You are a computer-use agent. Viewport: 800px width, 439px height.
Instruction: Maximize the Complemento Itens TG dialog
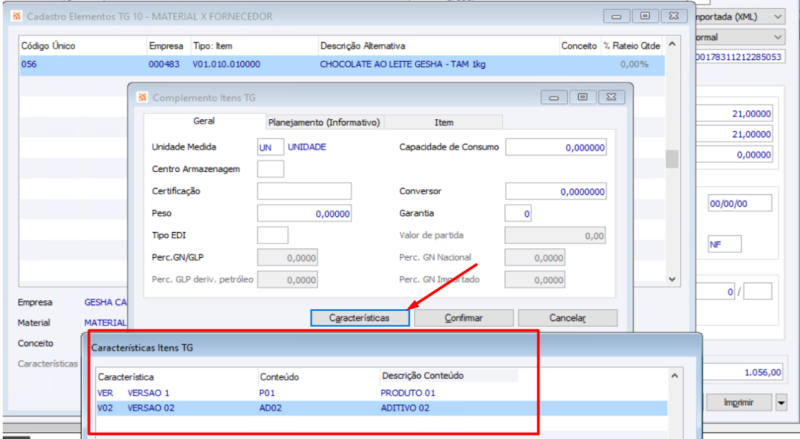pos(582,97)
